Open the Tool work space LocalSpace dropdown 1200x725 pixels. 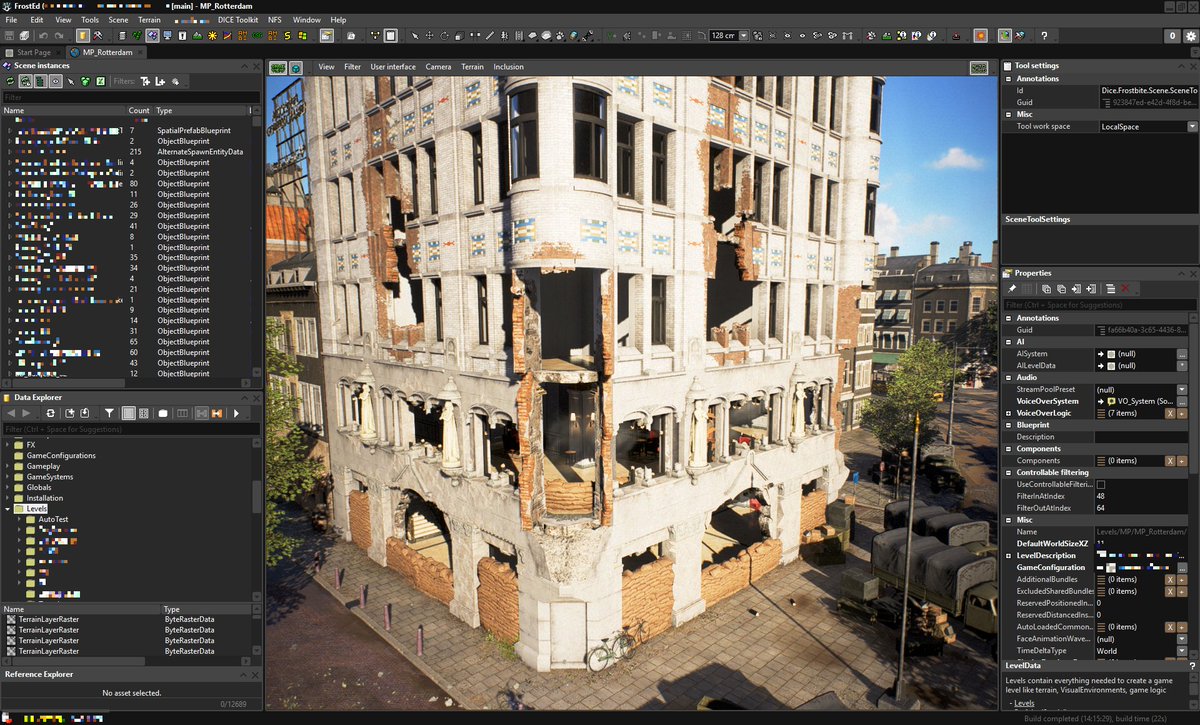[1192, 127]
